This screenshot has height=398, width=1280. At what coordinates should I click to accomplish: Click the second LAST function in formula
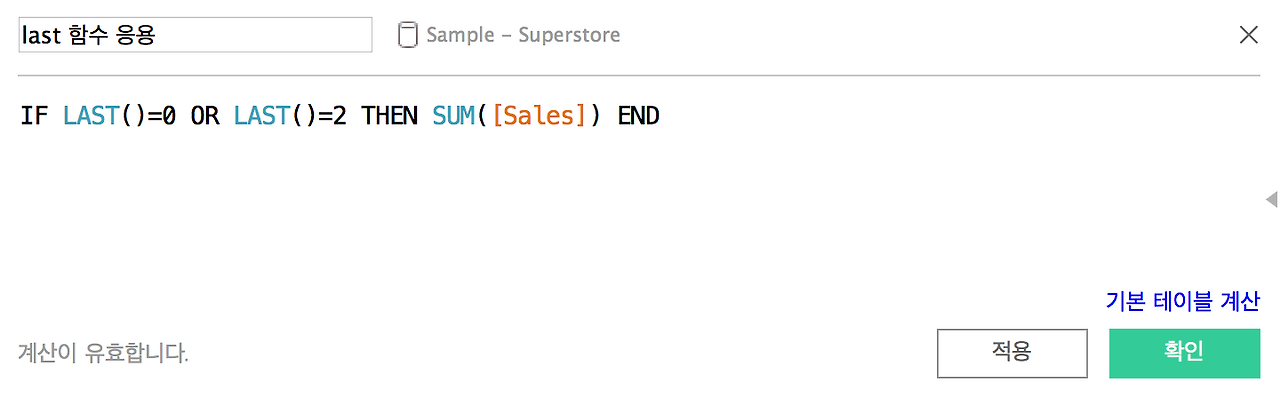coord(262,116)
